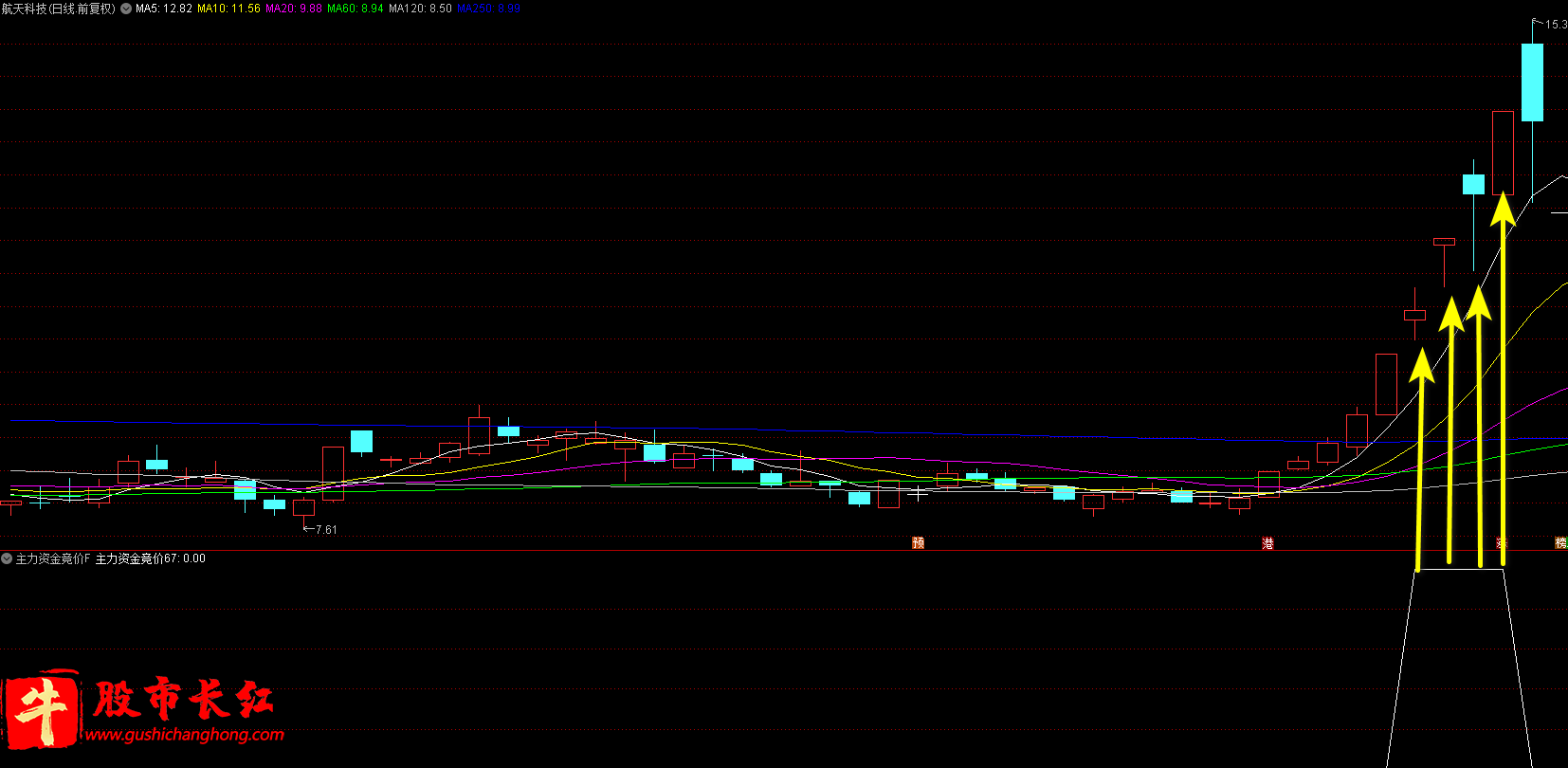Select the magenta MA20: 9.88 label

click(294, 9)
